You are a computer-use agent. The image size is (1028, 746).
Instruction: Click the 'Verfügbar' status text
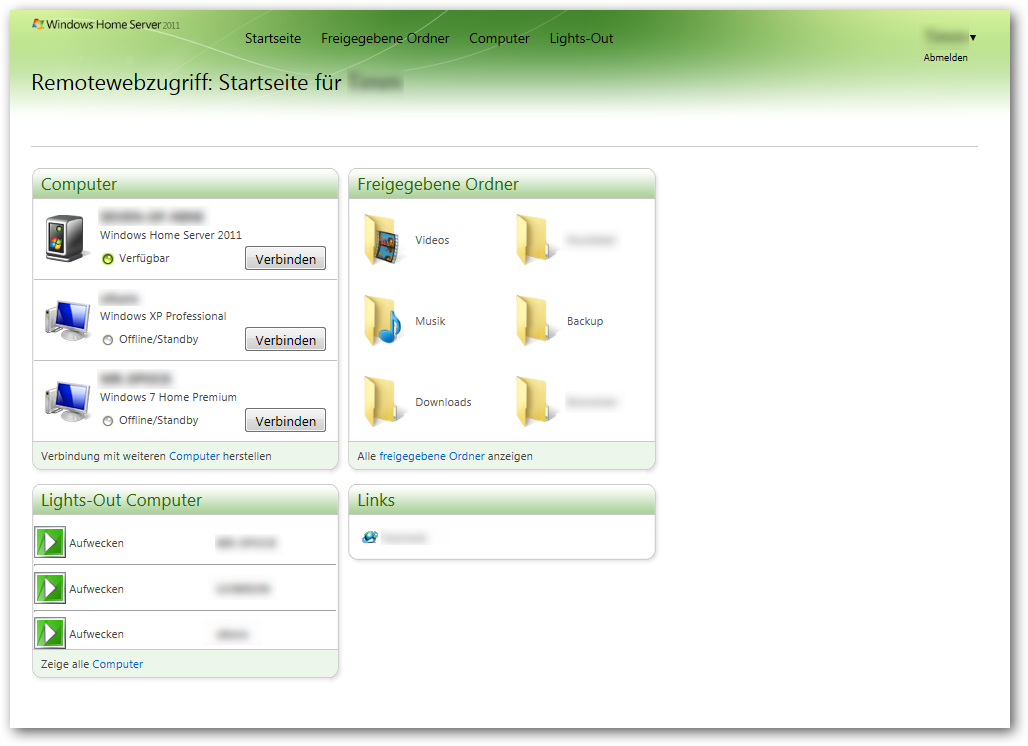pyautogui.click(x=144, y=258)
